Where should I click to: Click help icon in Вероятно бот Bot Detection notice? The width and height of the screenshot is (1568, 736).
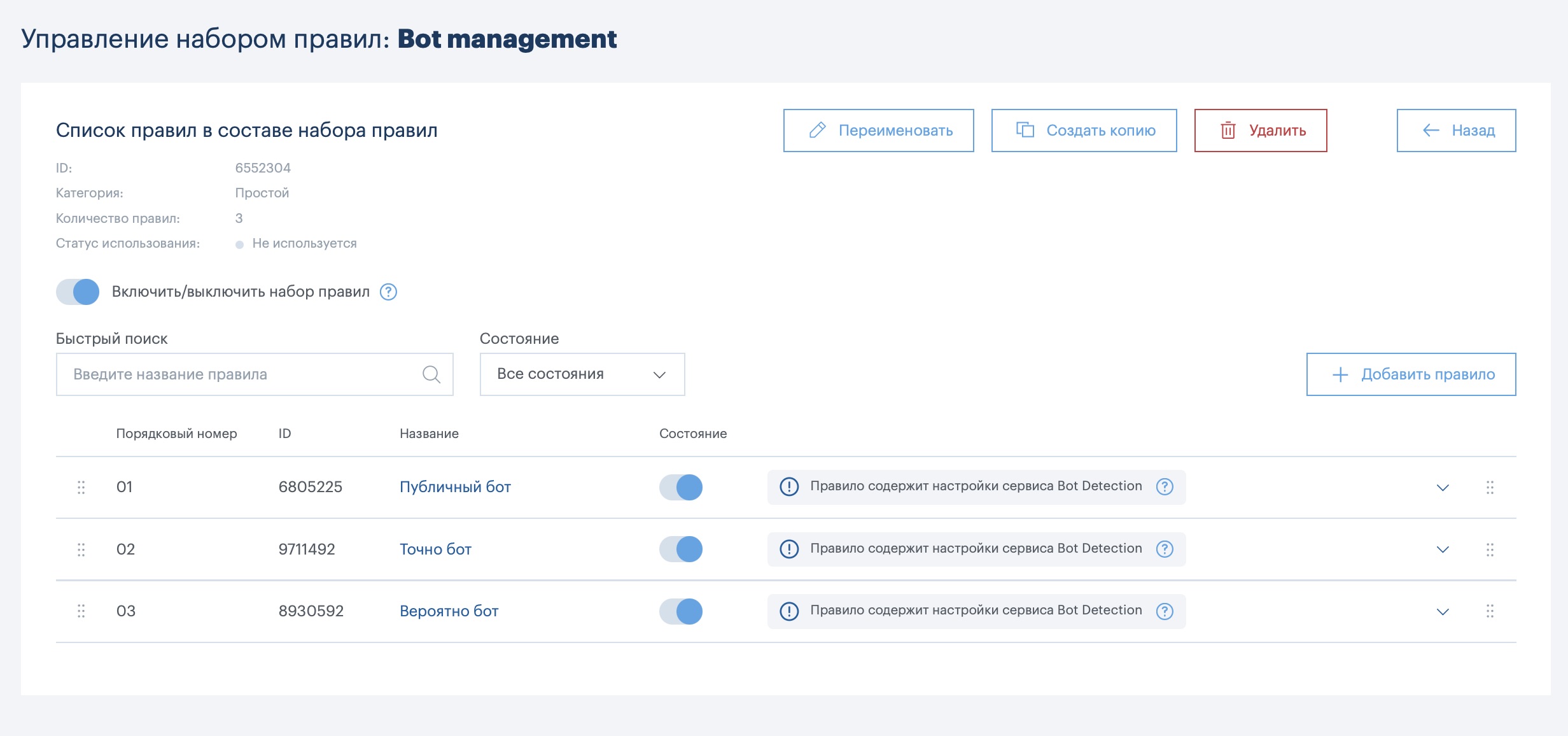click(1165, 611)
